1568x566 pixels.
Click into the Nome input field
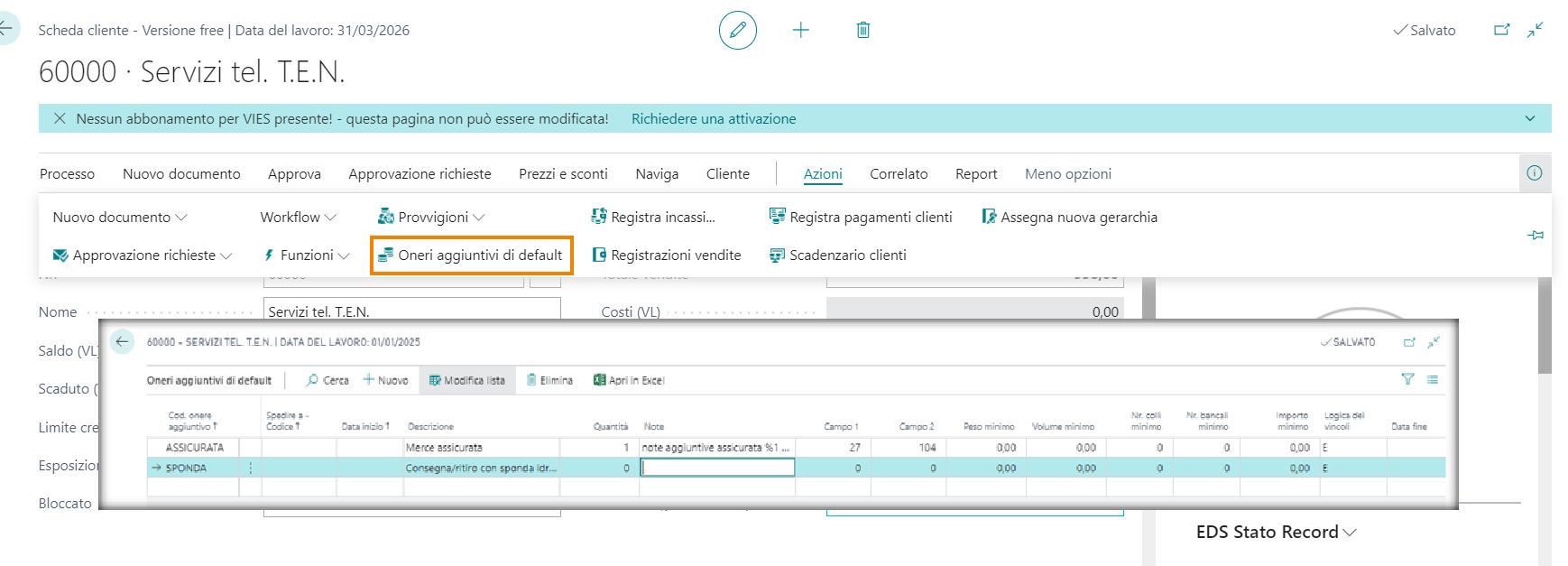pos(411,310)
